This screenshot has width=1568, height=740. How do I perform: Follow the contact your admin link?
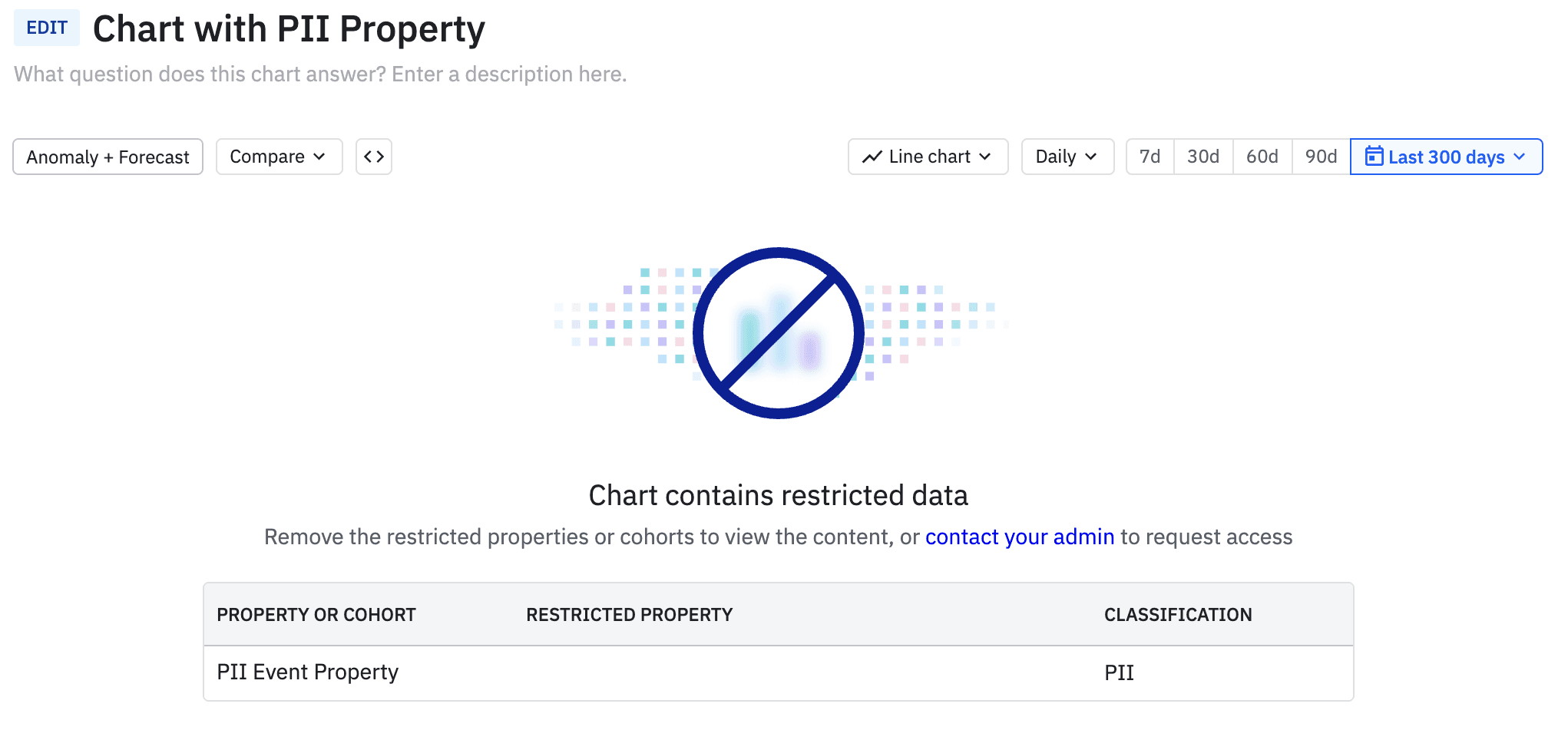(1019, 537)
